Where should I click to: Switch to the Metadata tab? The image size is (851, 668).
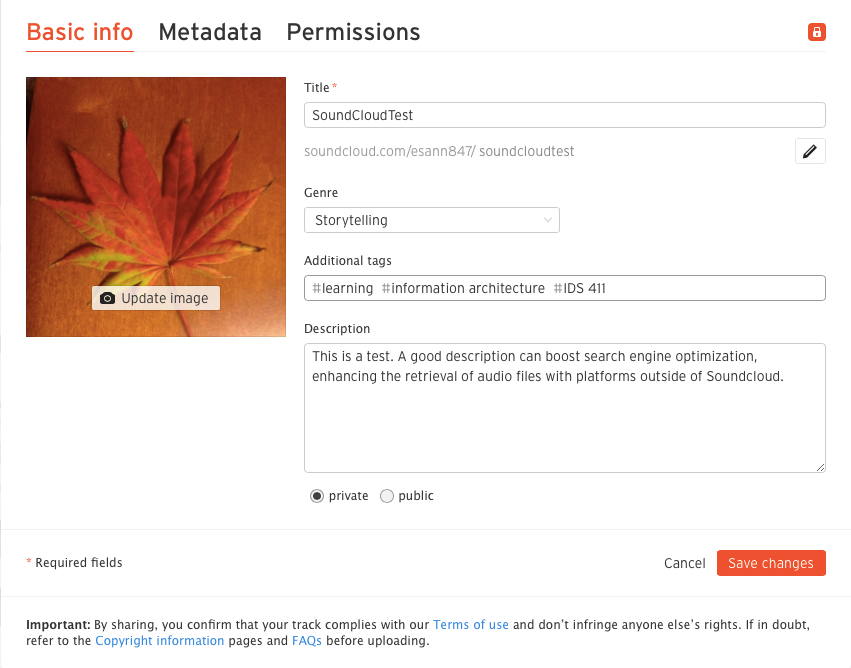tap(210, 32)
